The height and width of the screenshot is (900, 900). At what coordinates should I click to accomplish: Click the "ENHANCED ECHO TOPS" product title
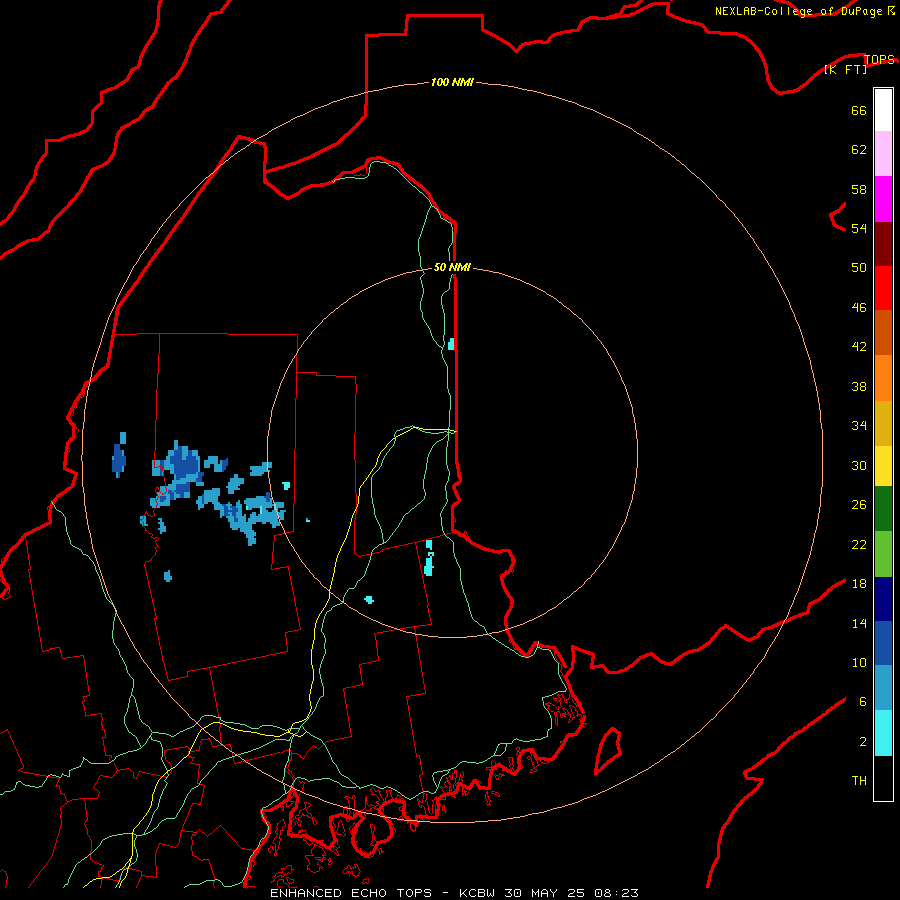tap(351, 893)
